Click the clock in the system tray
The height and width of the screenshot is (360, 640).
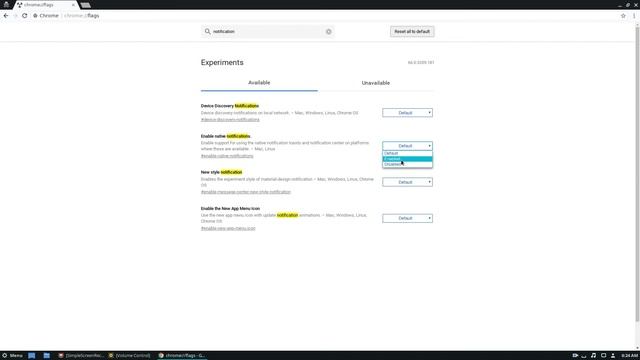click(x=629, y=356)
